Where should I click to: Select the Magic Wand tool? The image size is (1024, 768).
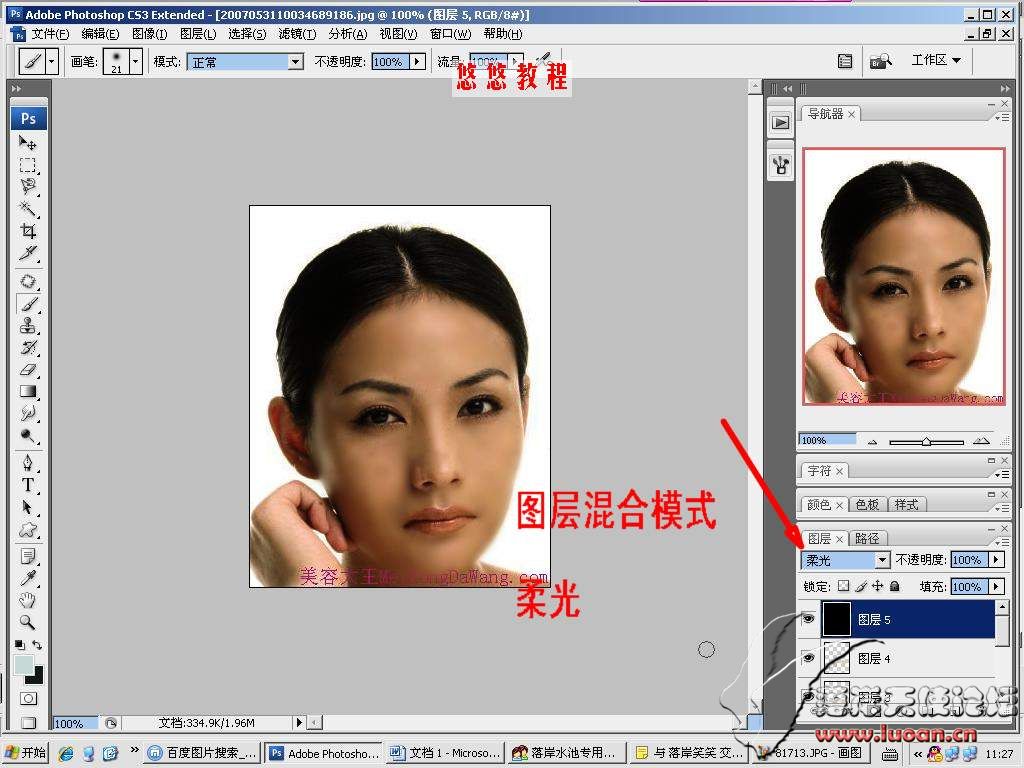pos(27,208)
